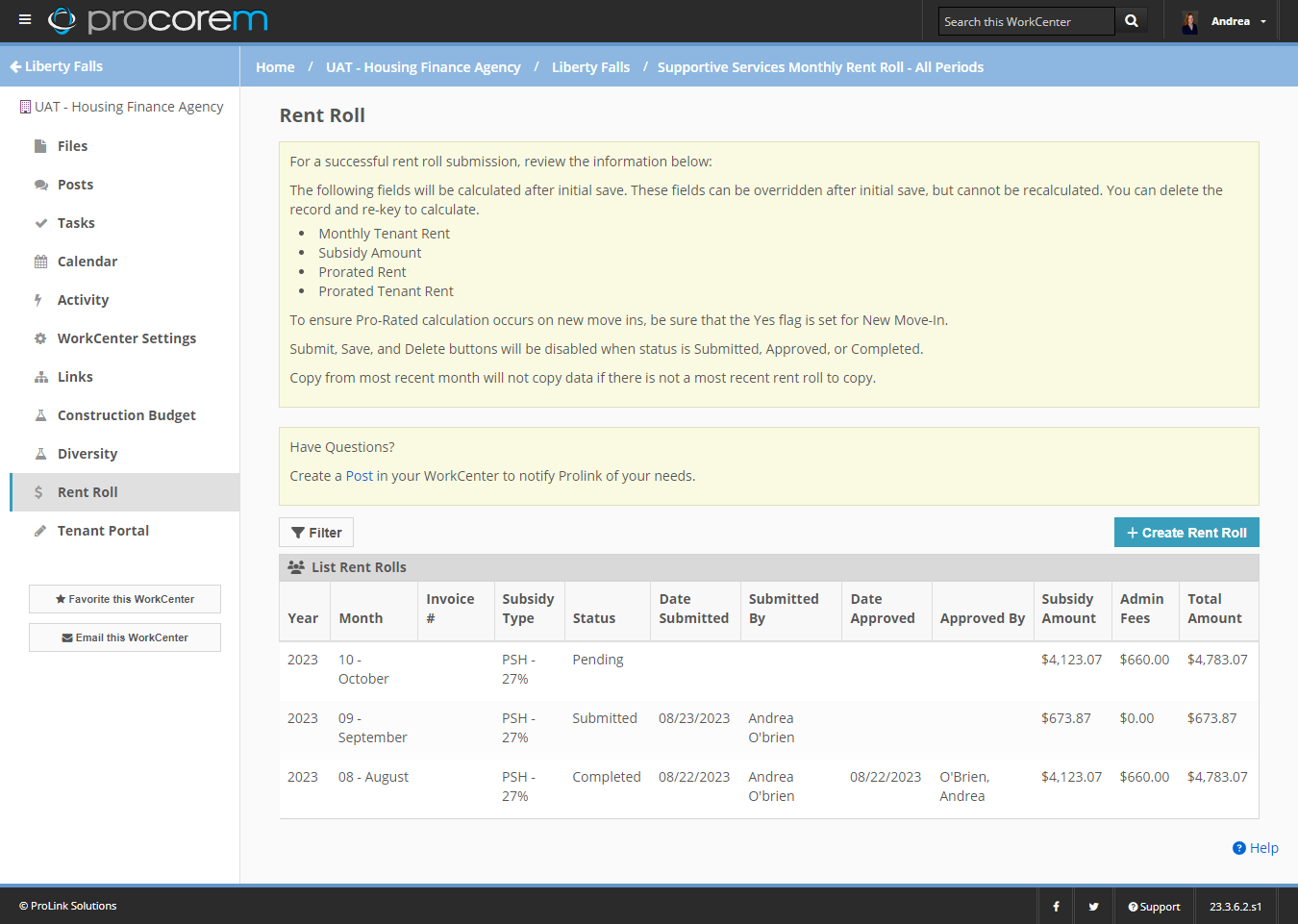Click Favorite this WorkCenter button

click(125, 599)
